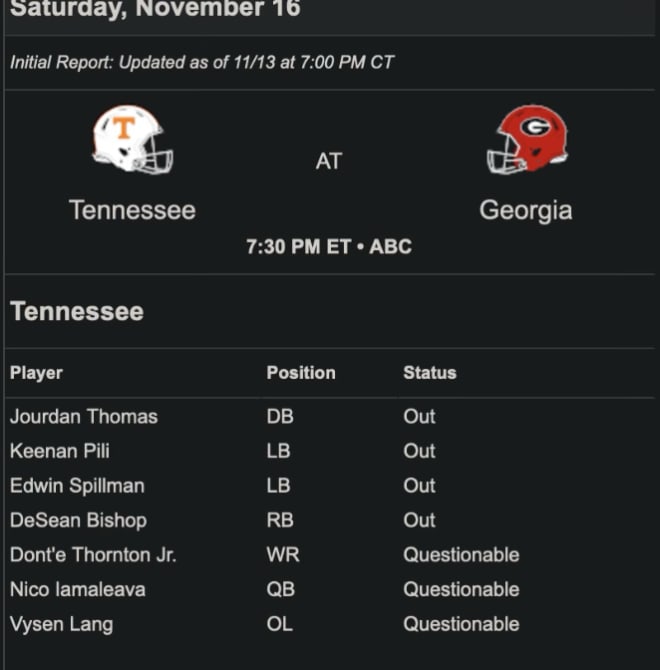Select Keenan Pili in the player list

(60, 451)
